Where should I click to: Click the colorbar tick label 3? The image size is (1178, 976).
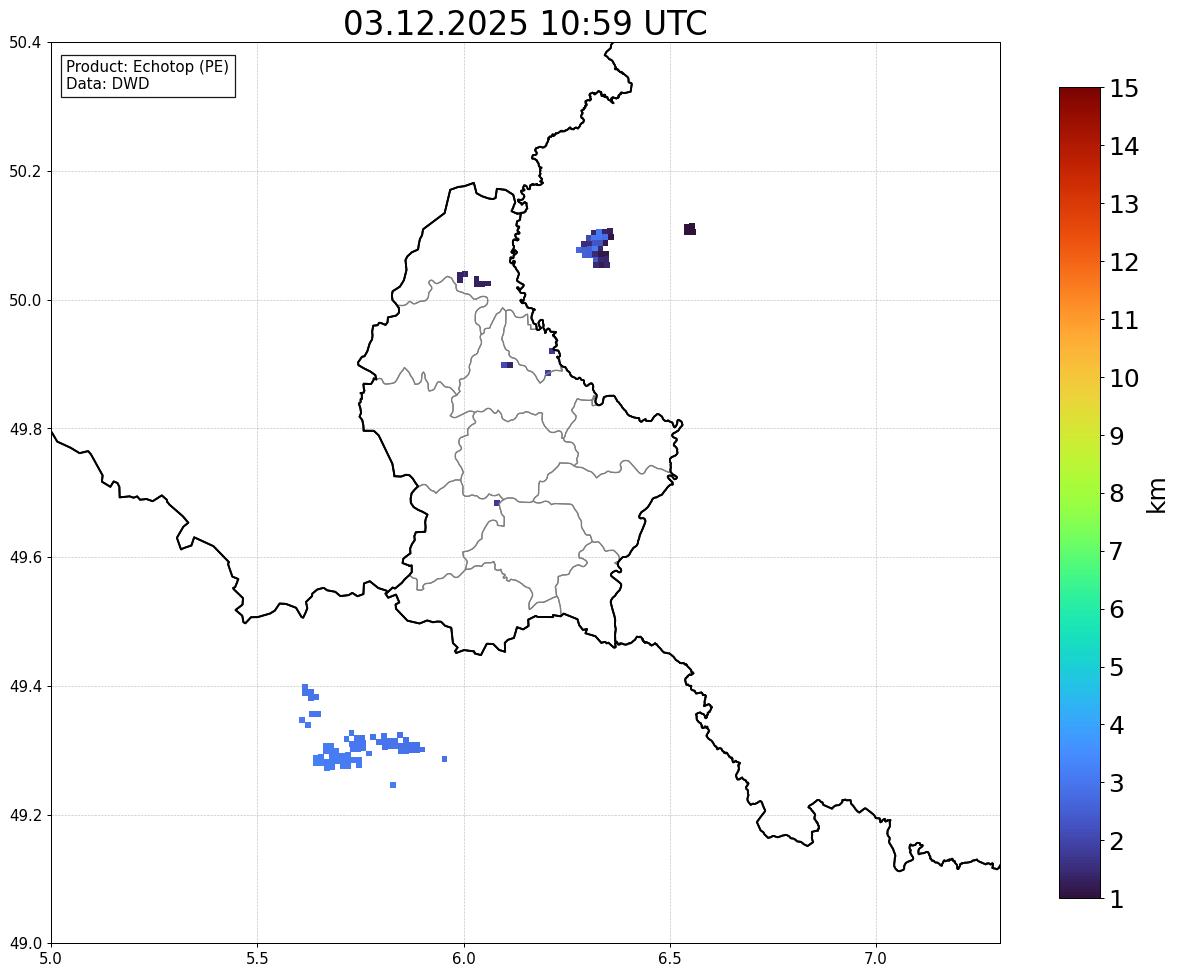(1117, 783)
